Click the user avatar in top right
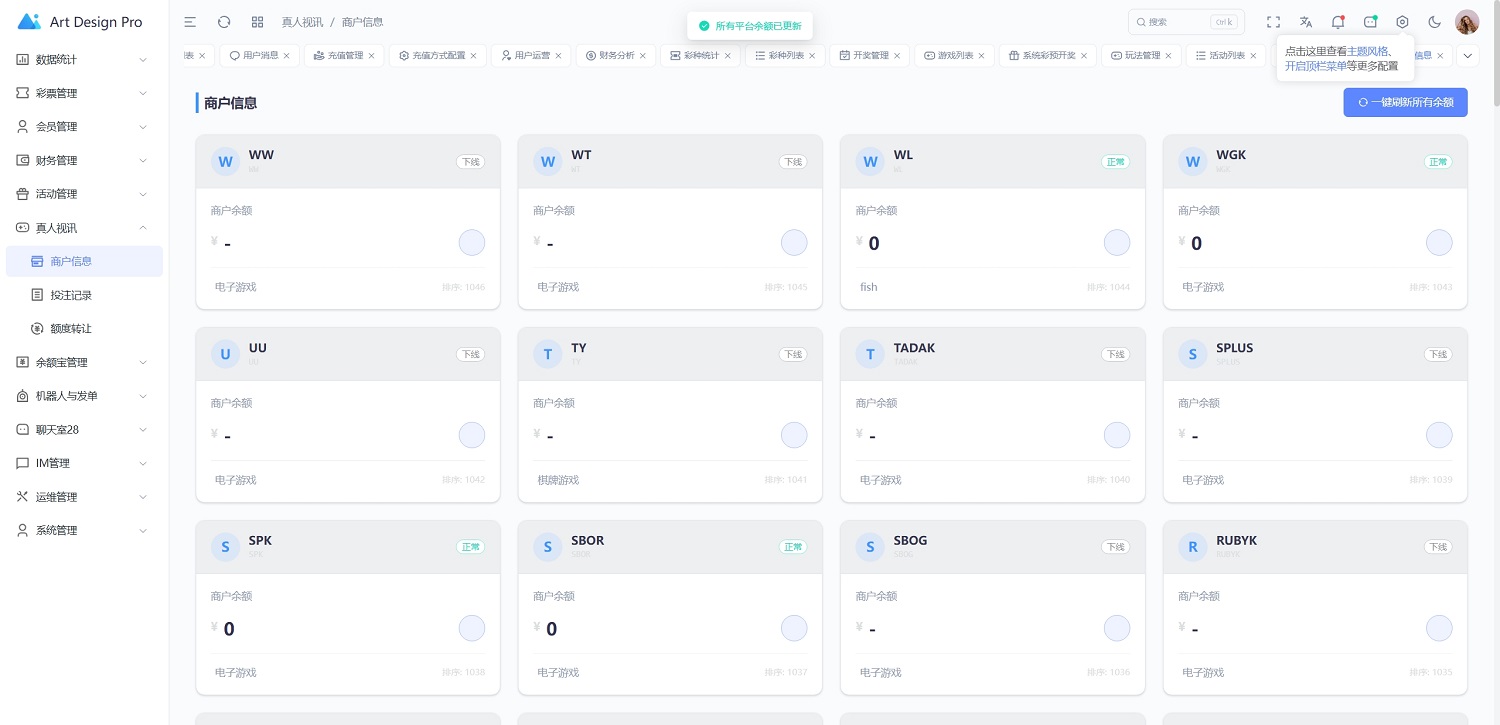The width and height of the screenshot is (1500, 725). pyautogui.click(x=1466, y=22)
